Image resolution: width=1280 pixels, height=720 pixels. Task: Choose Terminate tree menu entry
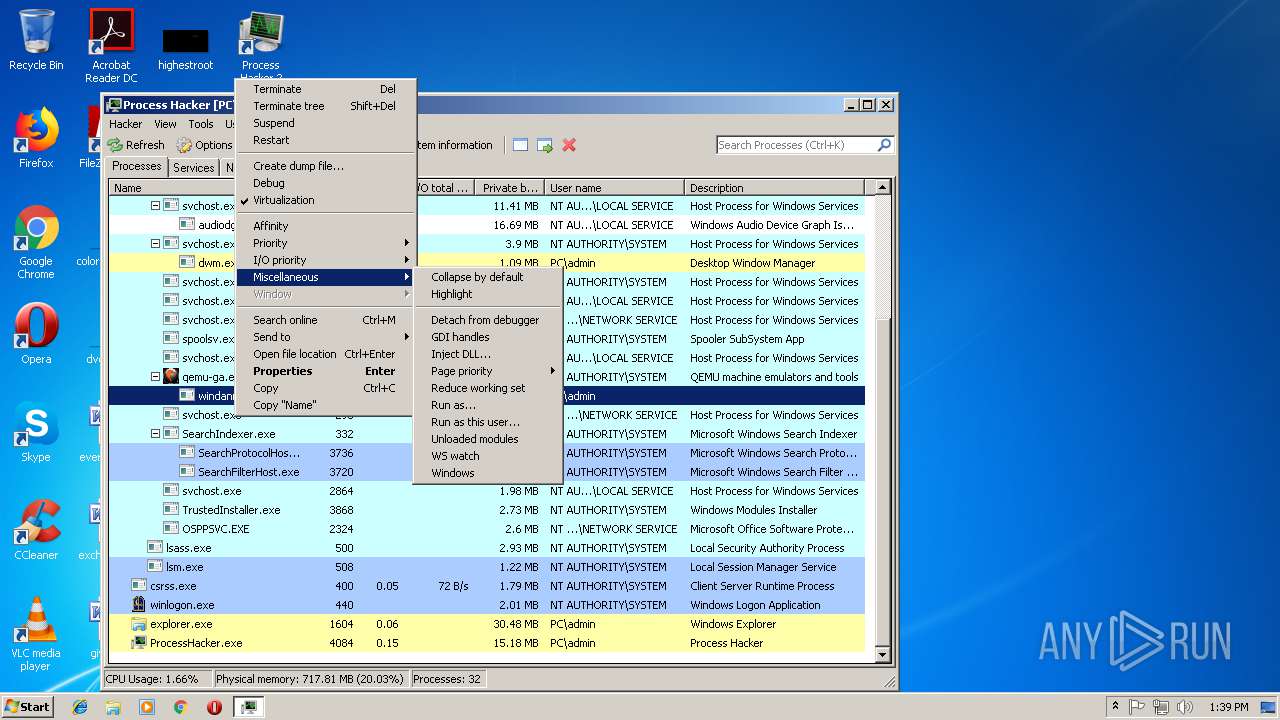[x=325, y=106]
